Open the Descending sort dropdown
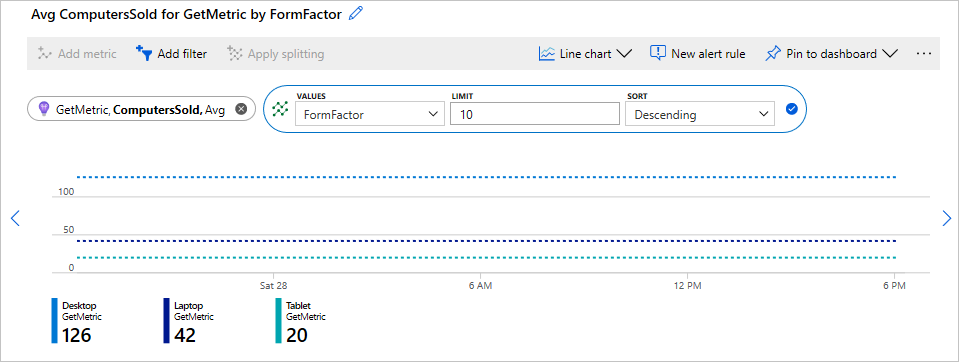 (x=700, y=114)
